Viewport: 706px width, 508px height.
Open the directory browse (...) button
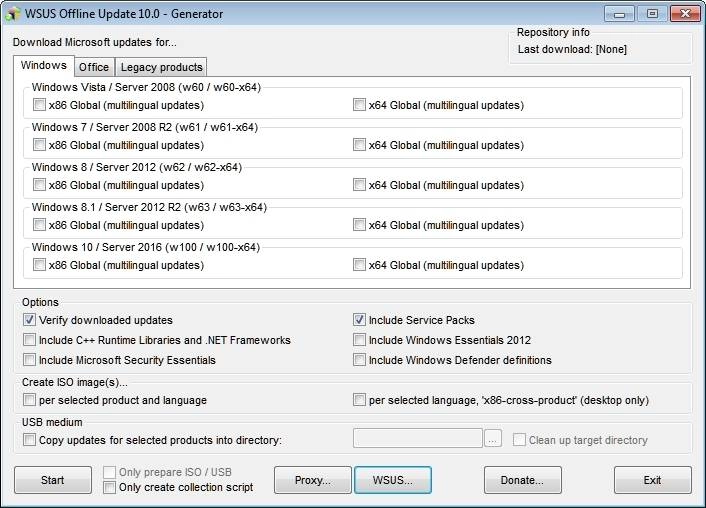pyautogui.click(x=493, y=438)
